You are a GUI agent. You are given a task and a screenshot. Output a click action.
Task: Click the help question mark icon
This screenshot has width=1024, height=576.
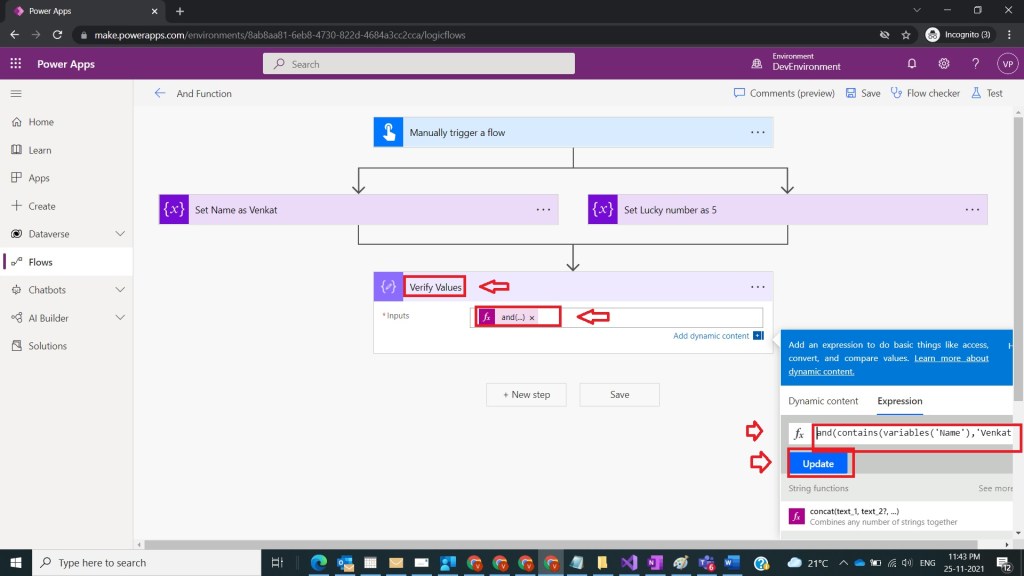[x=975, y=64]
